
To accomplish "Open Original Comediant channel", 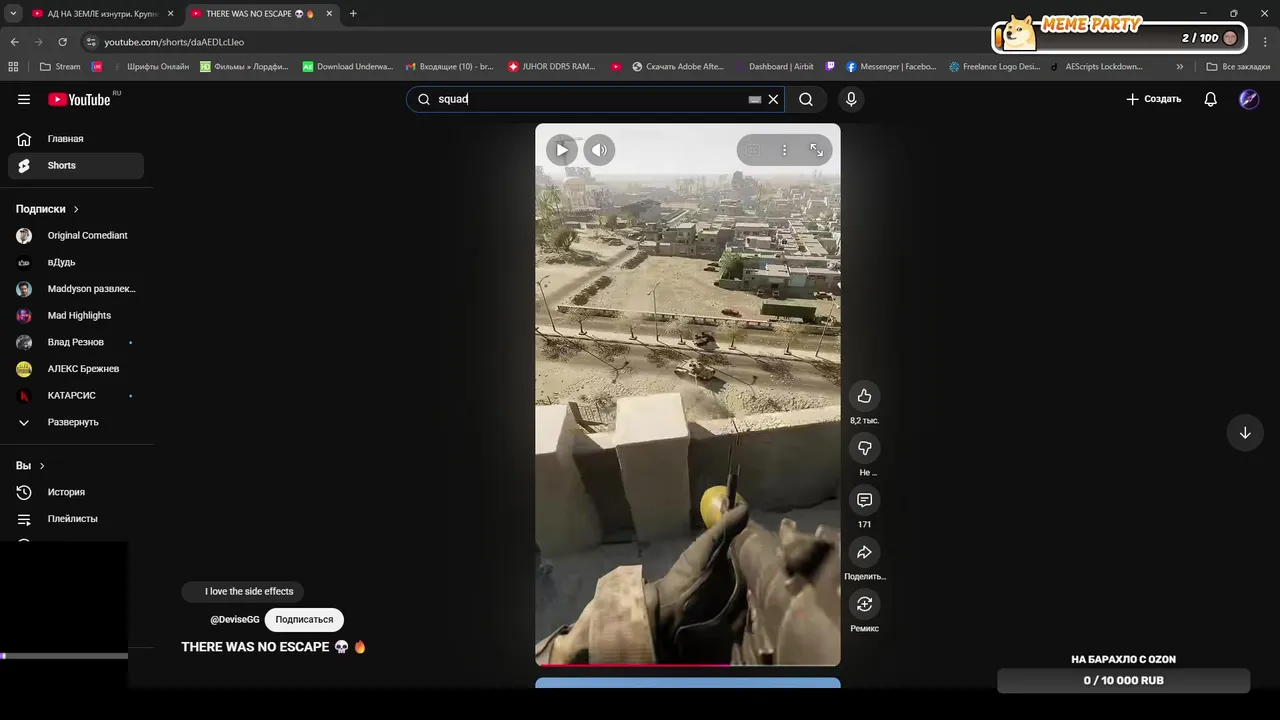I will click(76, 236).
